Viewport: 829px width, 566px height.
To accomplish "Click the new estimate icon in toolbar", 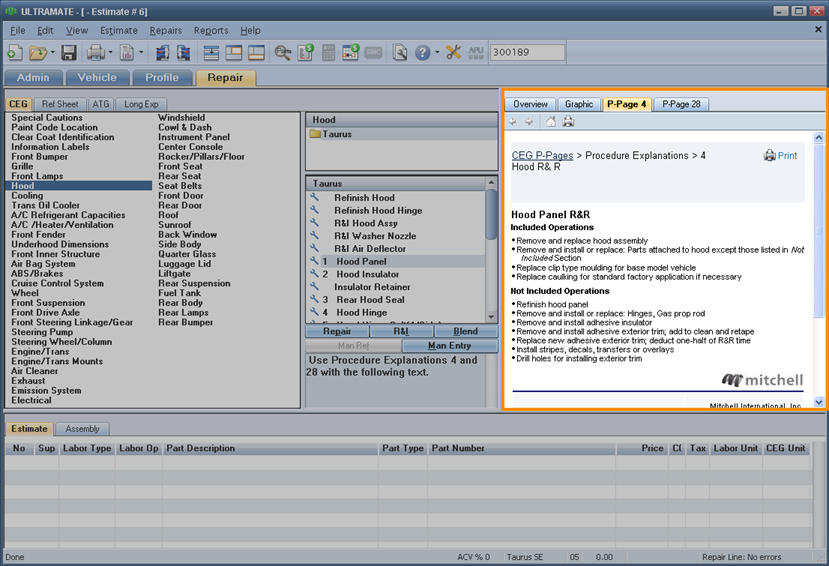I will click(14, 52).
